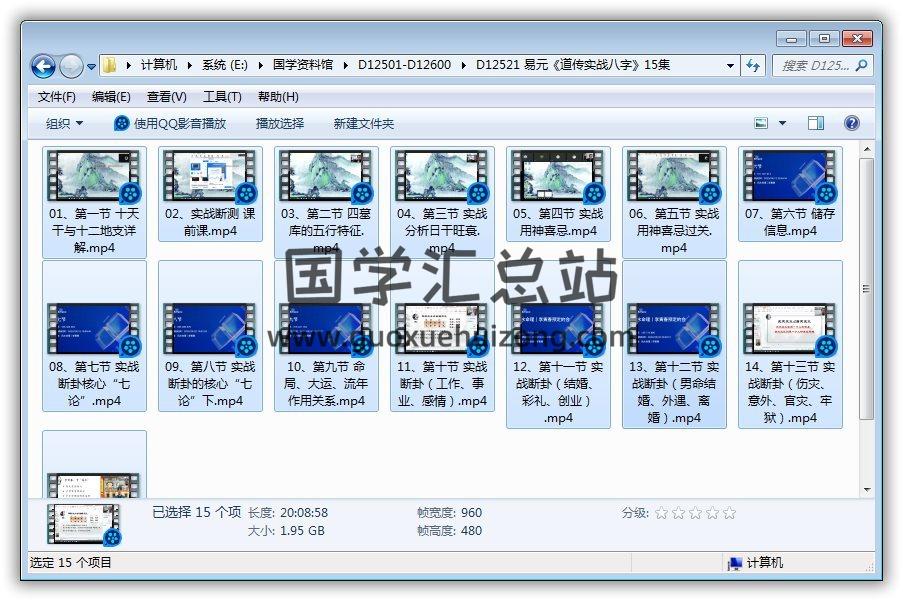The image size is (903, 601).
Task: Open the help question mark icon
Action: (852, 123)
